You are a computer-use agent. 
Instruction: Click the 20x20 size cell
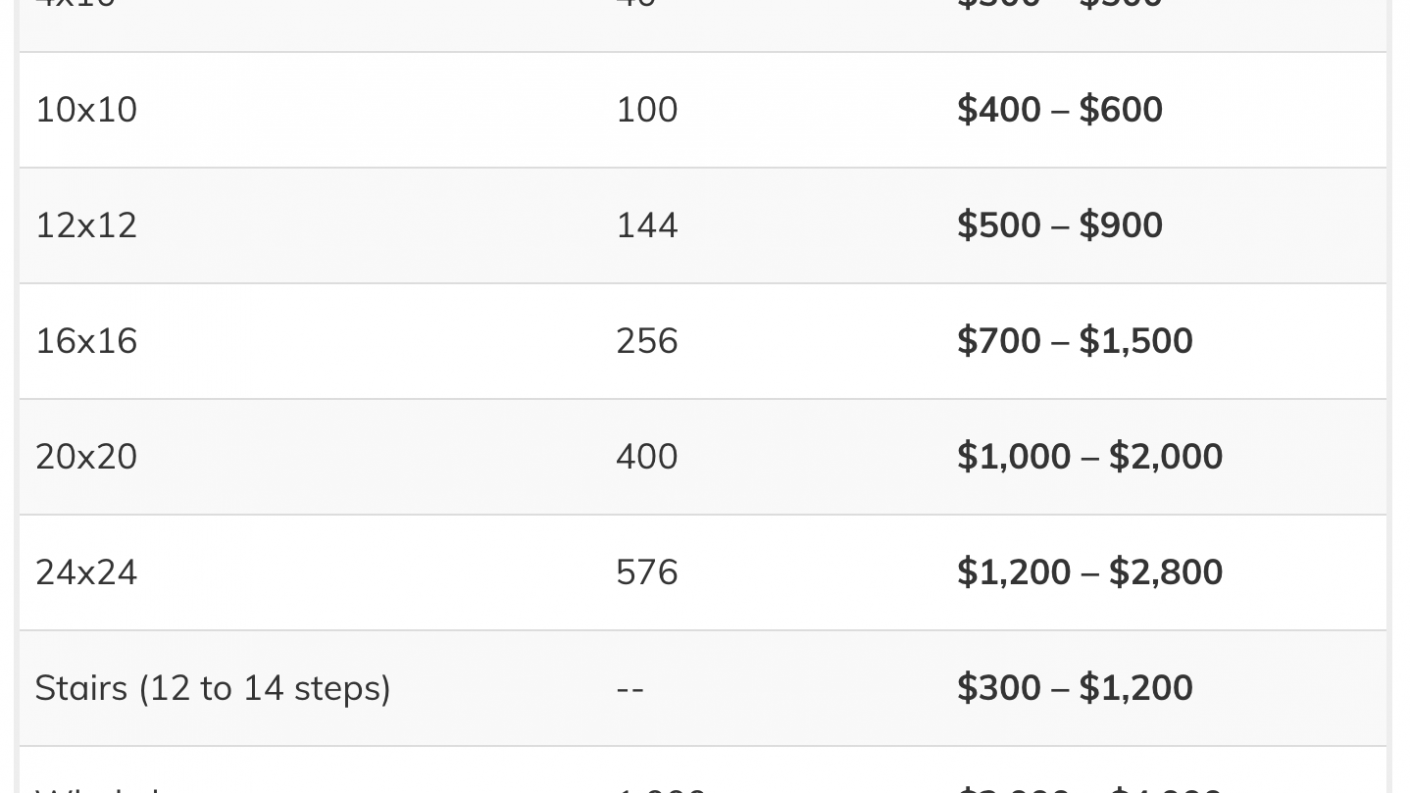pyautogui.click(x=86, y=456)
